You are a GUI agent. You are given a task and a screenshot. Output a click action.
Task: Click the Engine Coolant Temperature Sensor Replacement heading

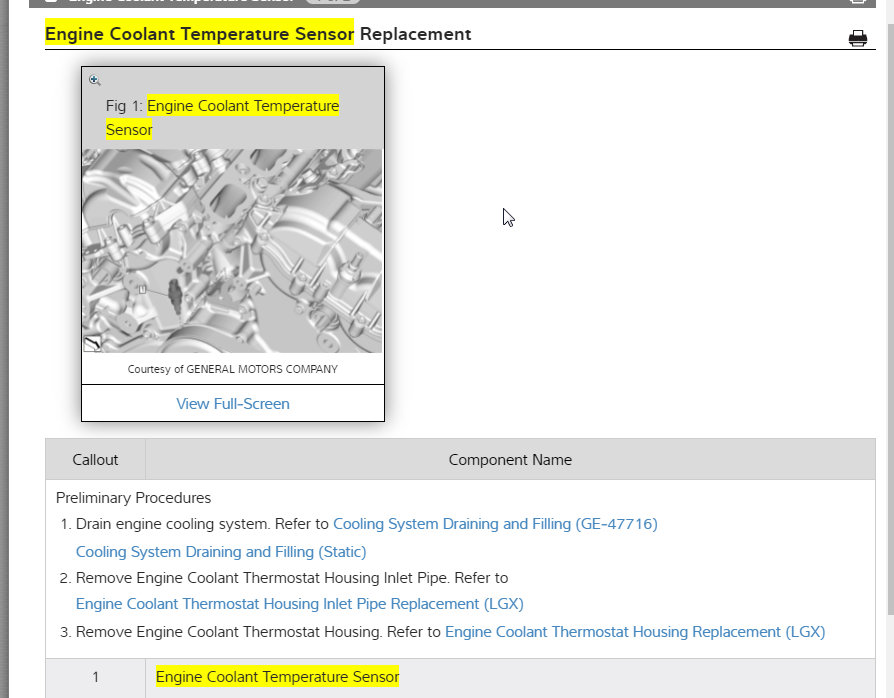(x=258, y=34)
